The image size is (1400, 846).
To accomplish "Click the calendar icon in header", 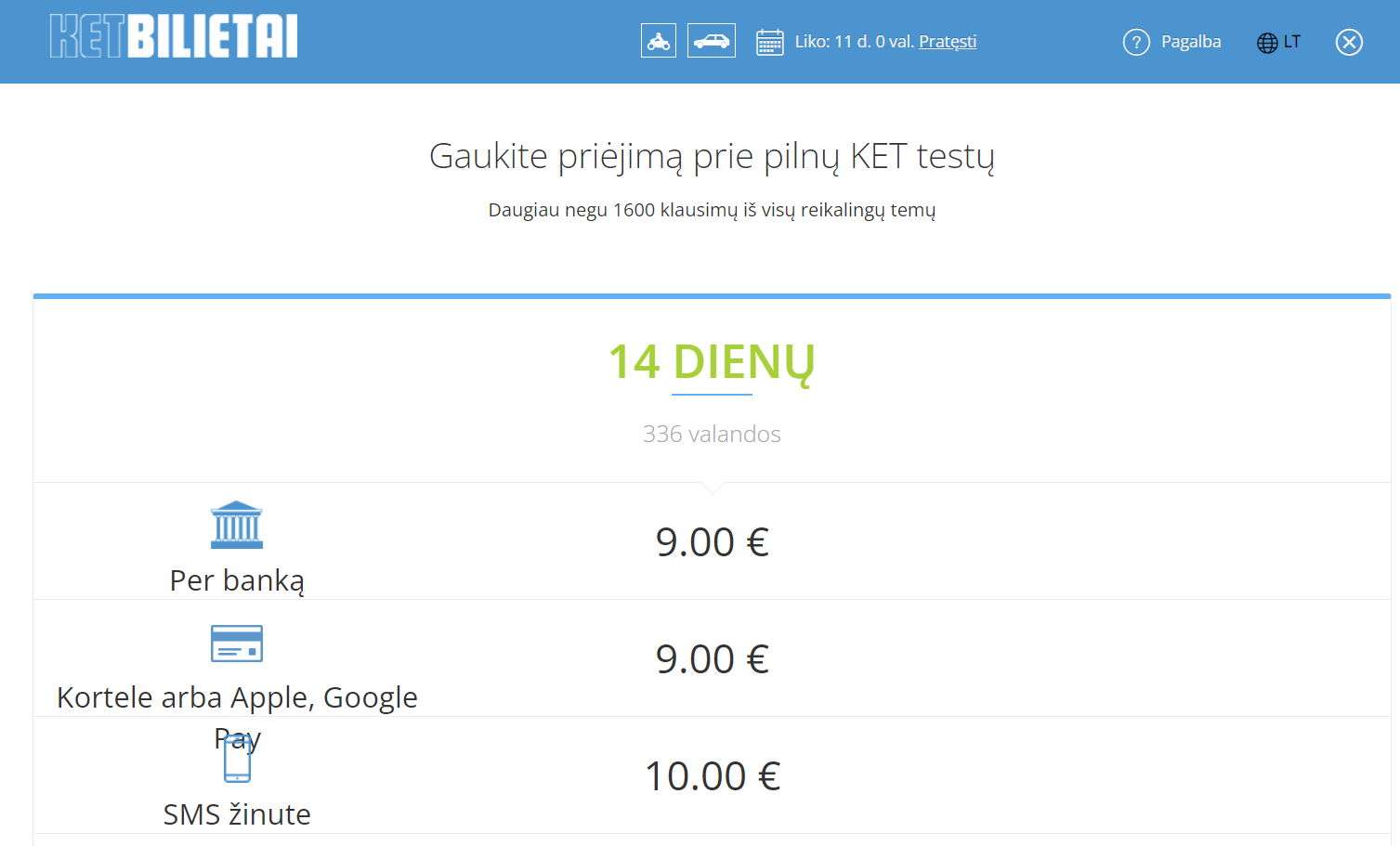I will [x=770, y=42].
